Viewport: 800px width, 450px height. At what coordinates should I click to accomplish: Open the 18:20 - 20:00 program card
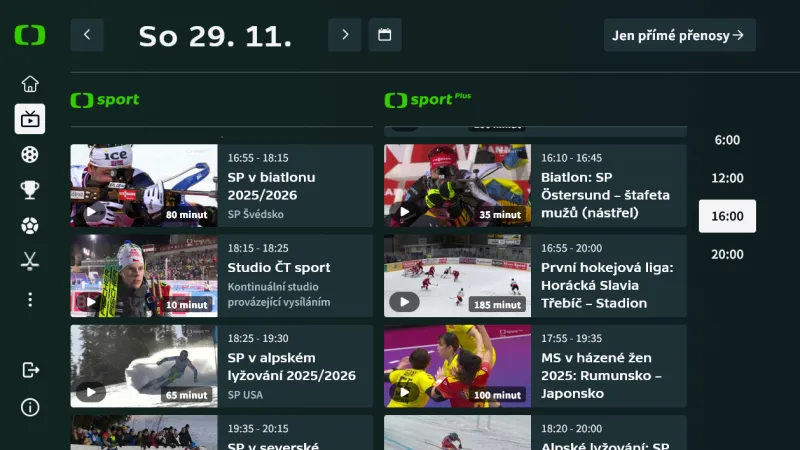click(x=535, y=433)
